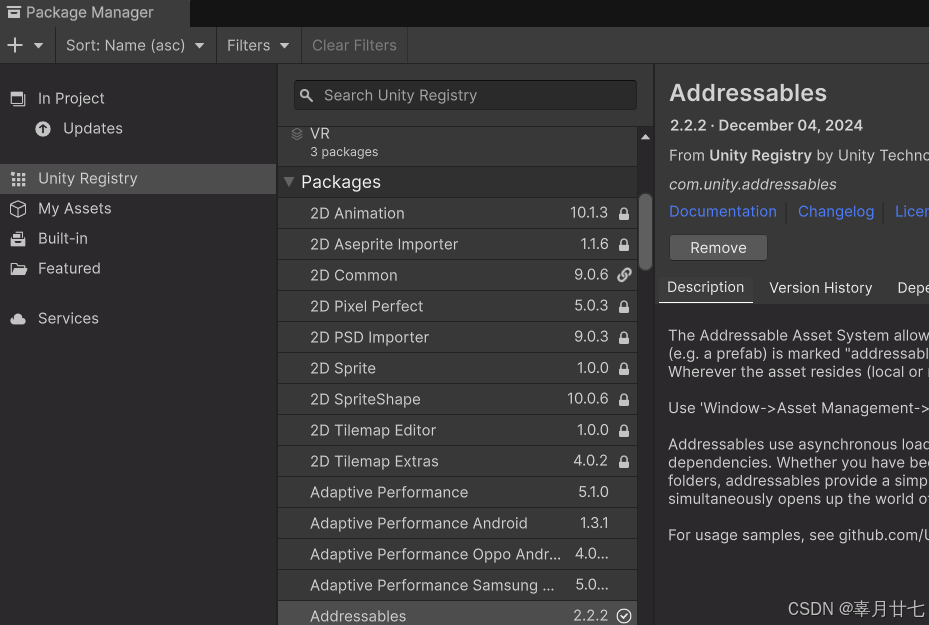Screen dimensions: 929x625
Task: Click the Clear Filters button
Action: tap(354, 46)
